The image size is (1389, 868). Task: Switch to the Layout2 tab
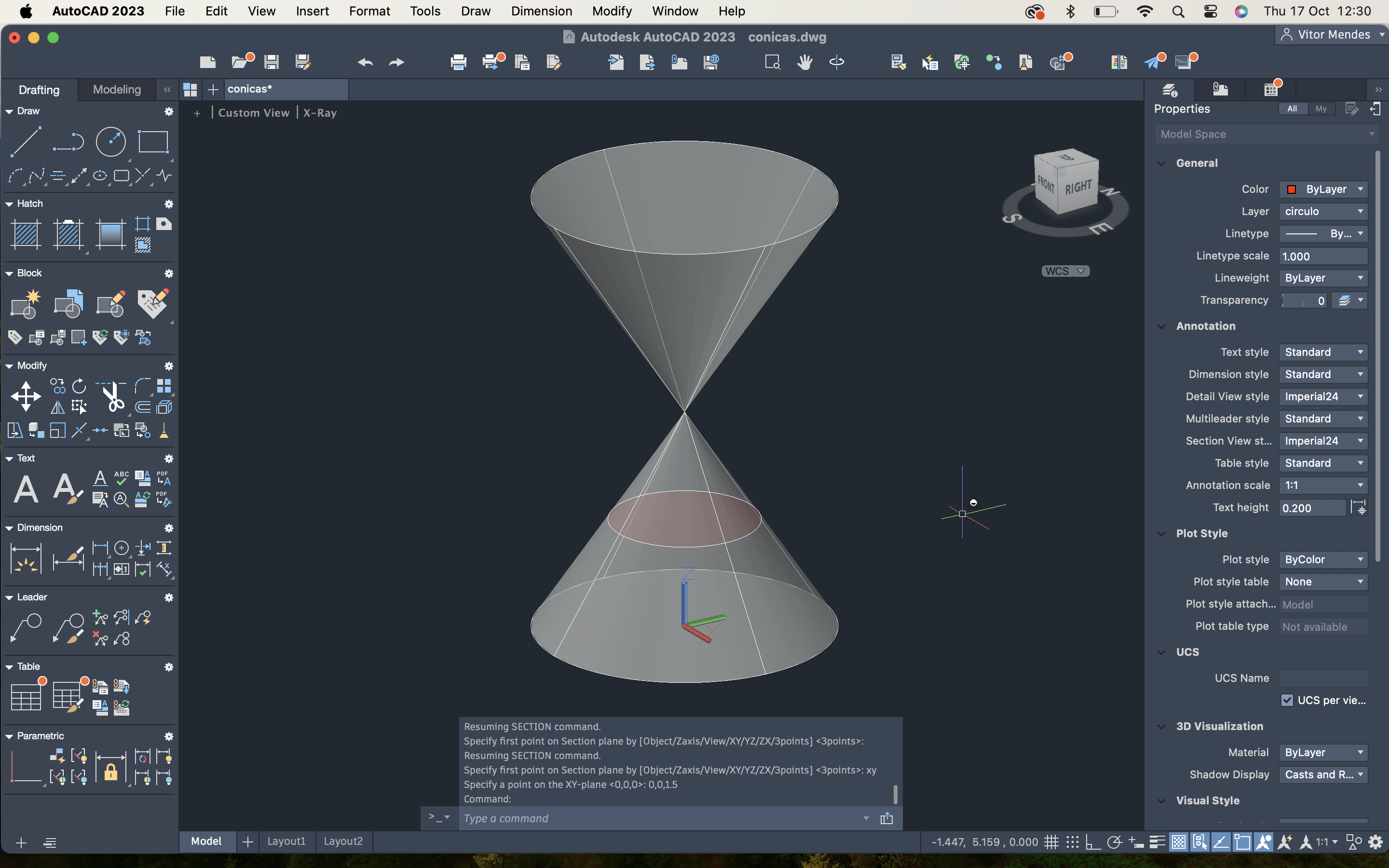coord(342,841)
